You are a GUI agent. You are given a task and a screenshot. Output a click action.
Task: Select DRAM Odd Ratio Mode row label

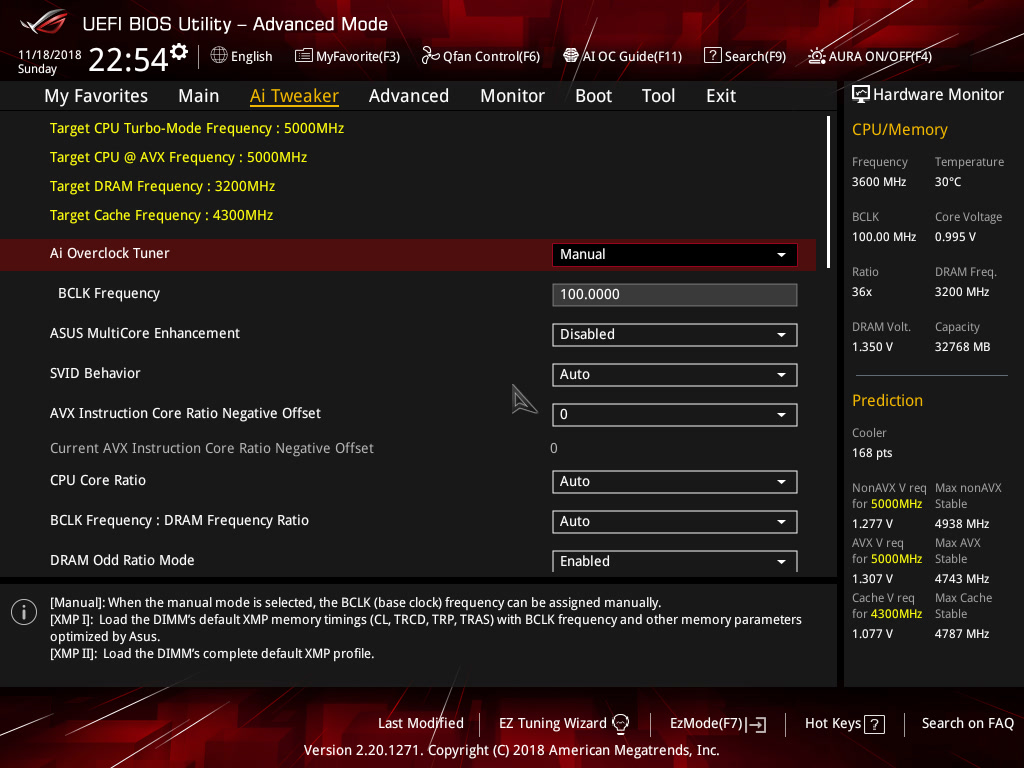coord(122,560)
